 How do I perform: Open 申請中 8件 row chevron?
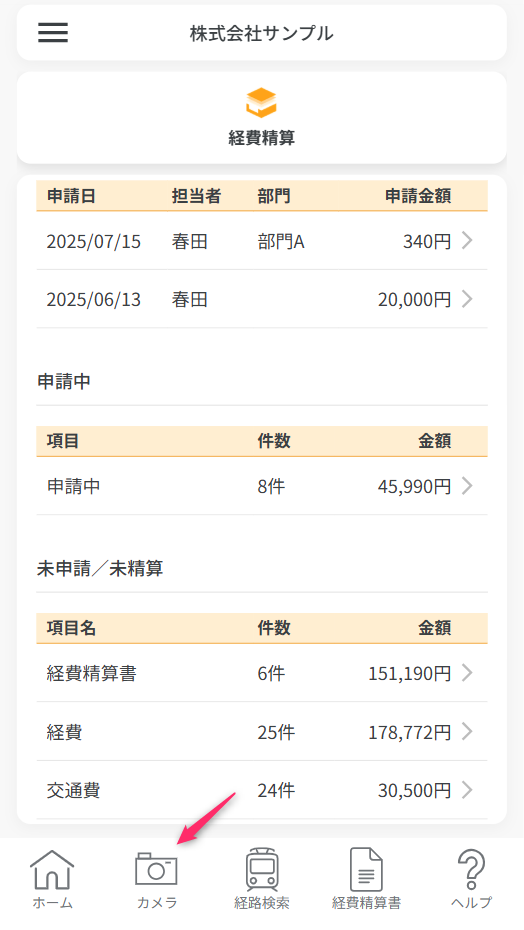[467, 486]
